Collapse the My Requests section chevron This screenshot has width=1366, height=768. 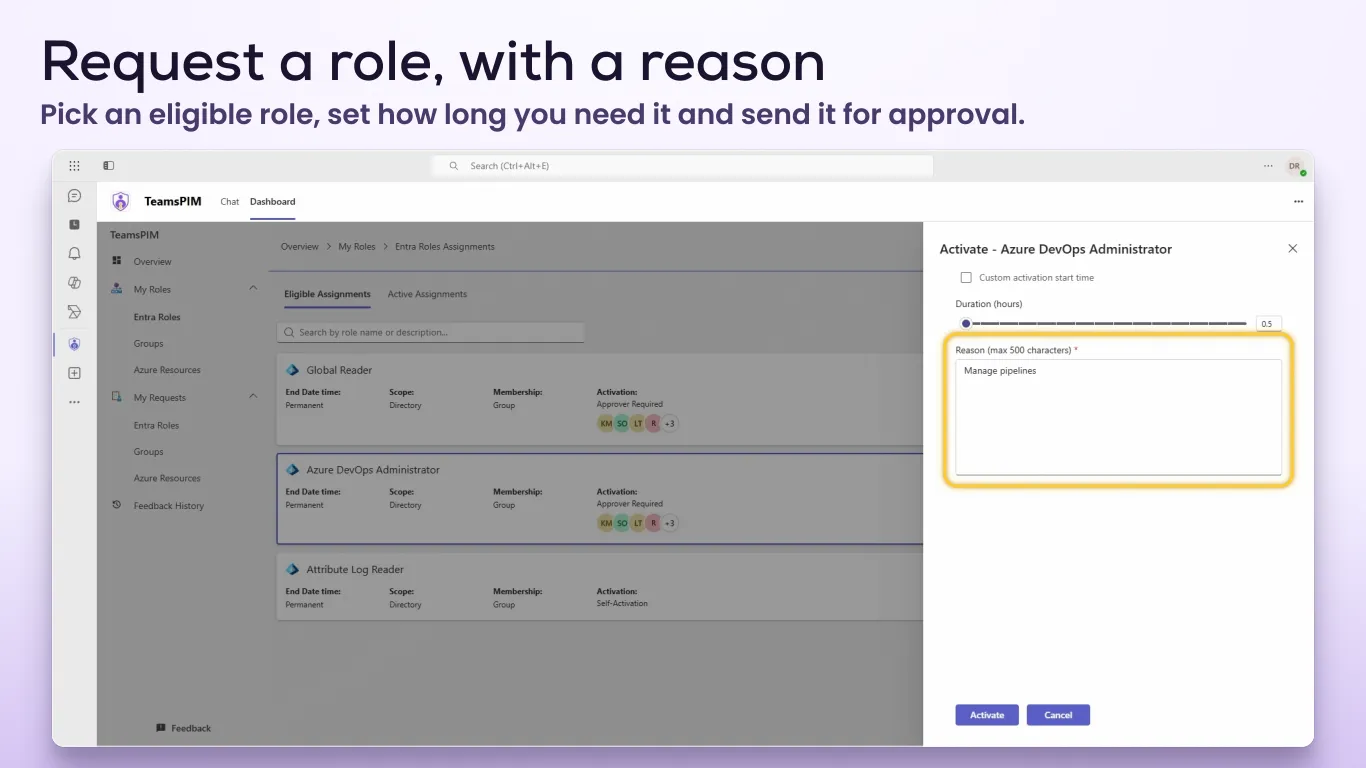pos(253,397)
